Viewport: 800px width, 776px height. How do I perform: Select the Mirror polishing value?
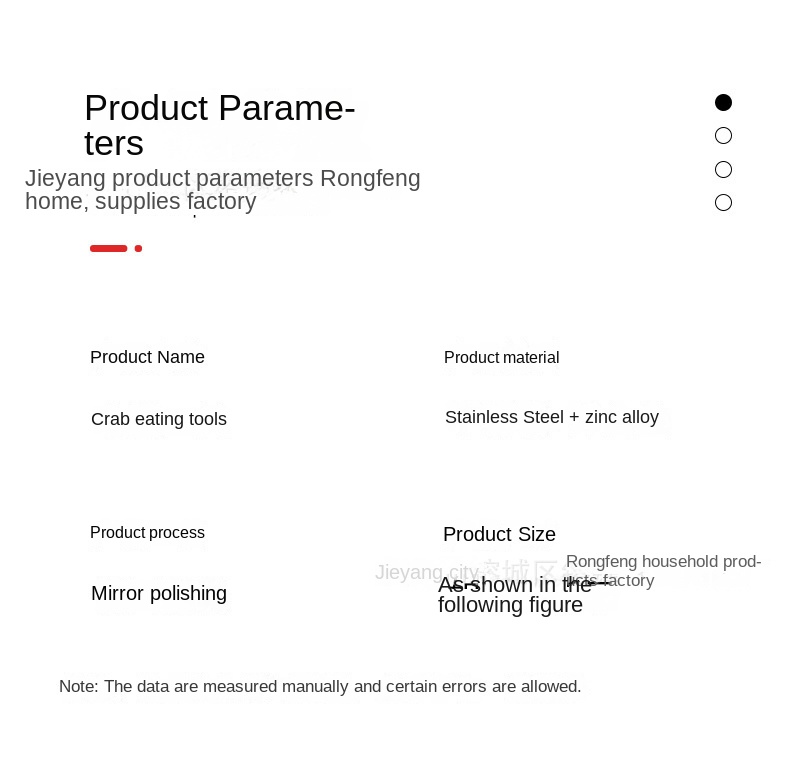point(159,593)
